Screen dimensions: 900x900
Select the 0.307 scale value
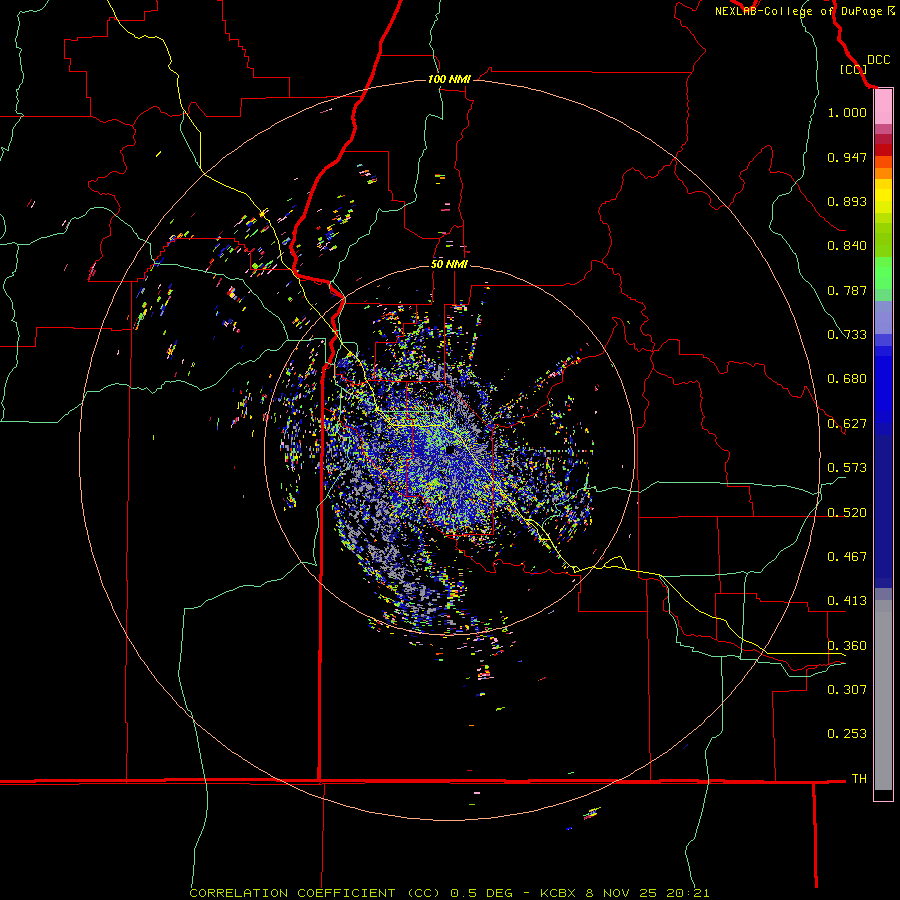[847, 689]
